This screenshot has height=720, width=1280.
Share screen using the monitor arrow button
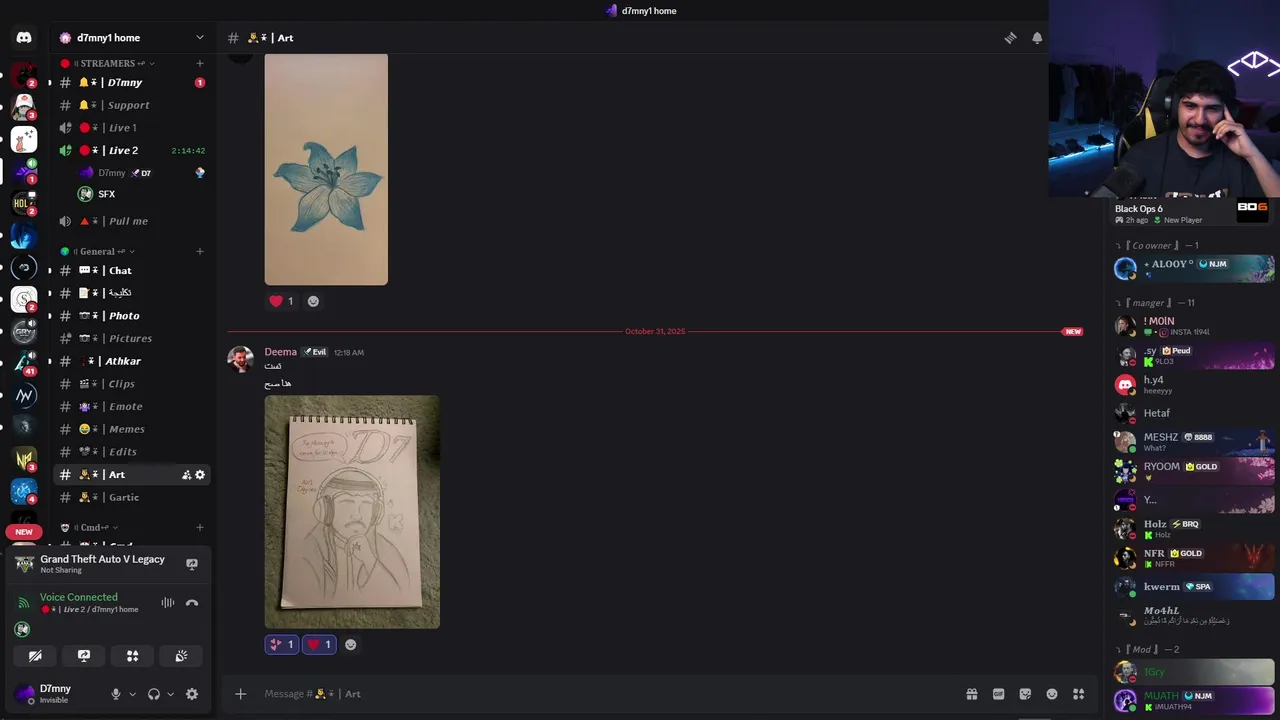(84, 656)
